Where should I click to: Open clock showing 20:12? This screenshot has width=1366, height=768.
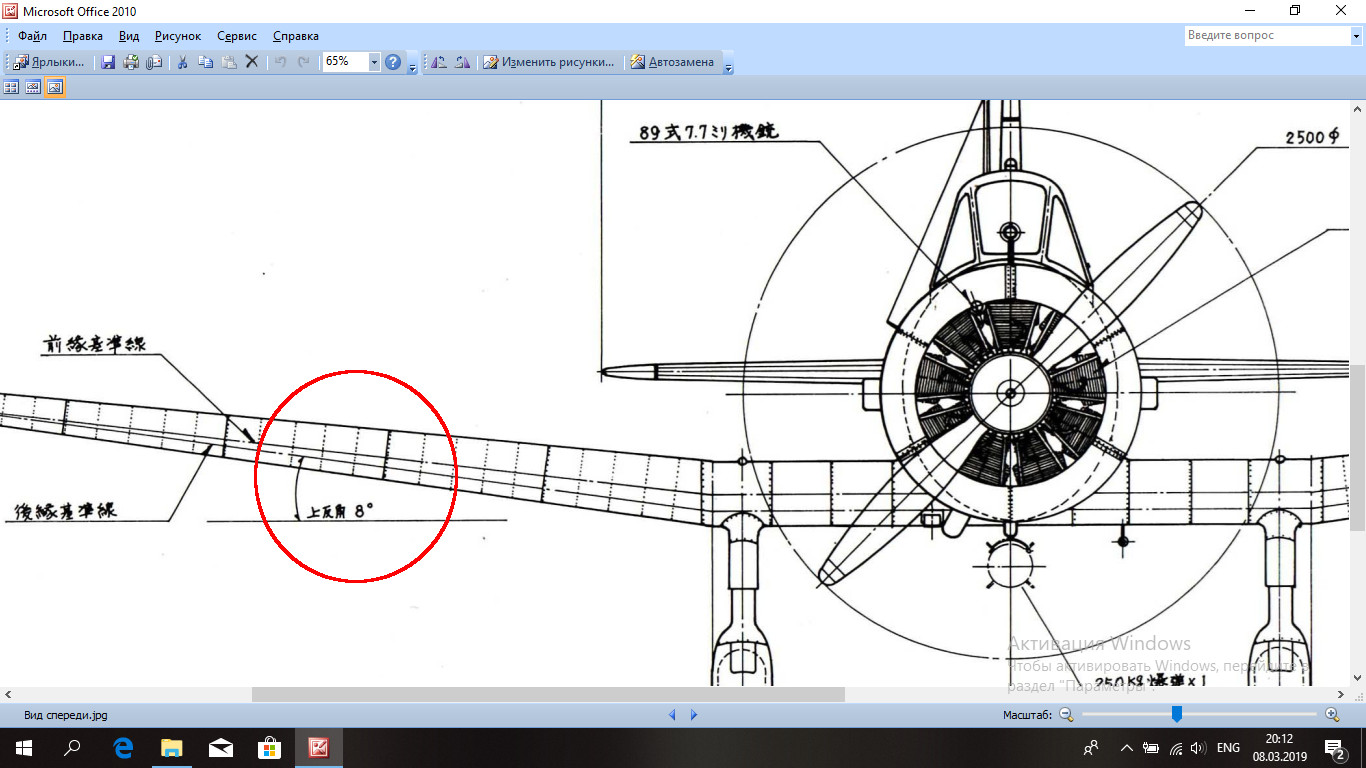(1281, 747)
